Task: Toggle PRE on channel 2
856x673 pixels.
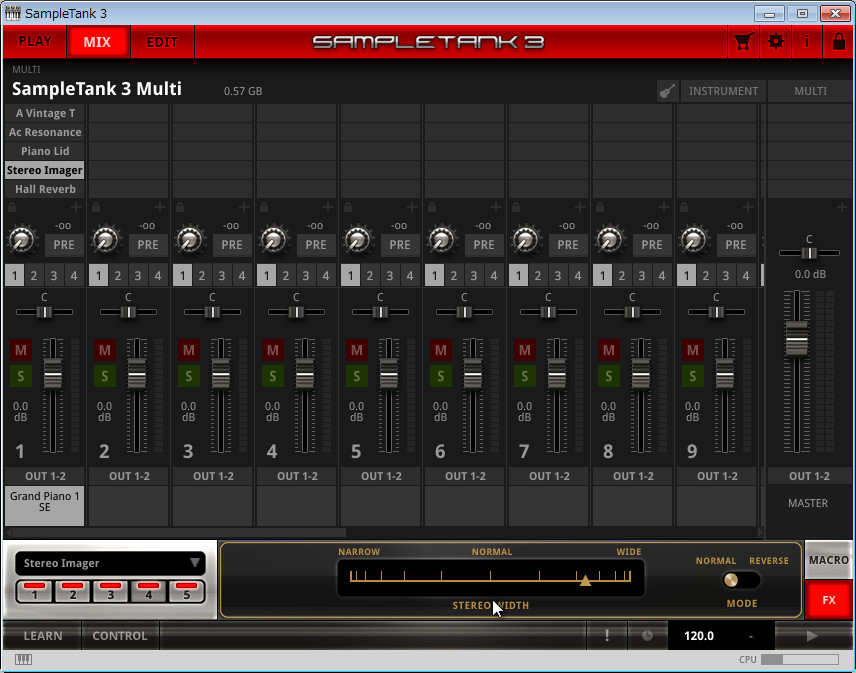Action: point(148,245)
